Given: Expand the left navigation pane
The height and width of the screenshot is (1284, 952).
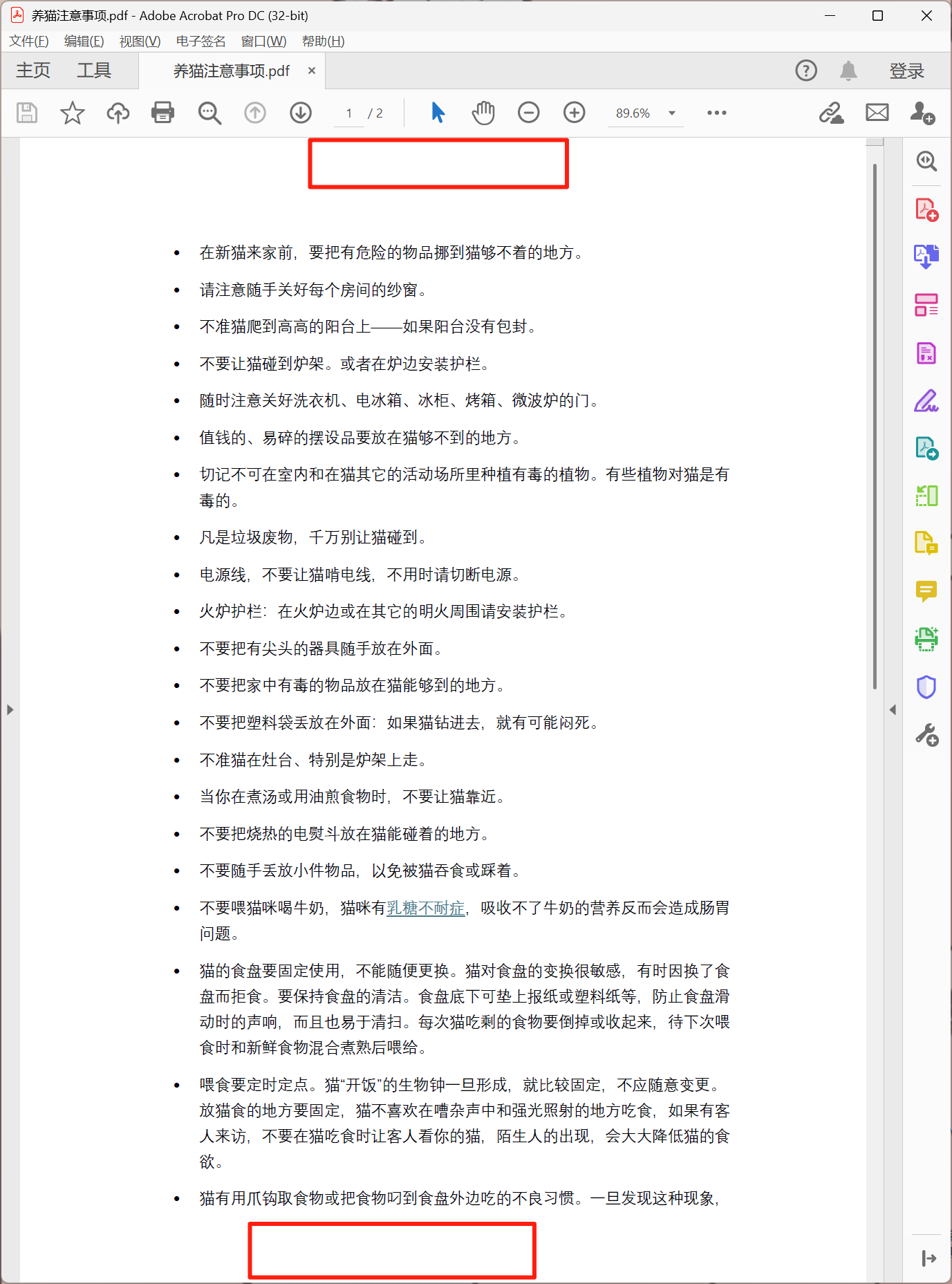Looking at the screenshot, I should pos(10,709).
